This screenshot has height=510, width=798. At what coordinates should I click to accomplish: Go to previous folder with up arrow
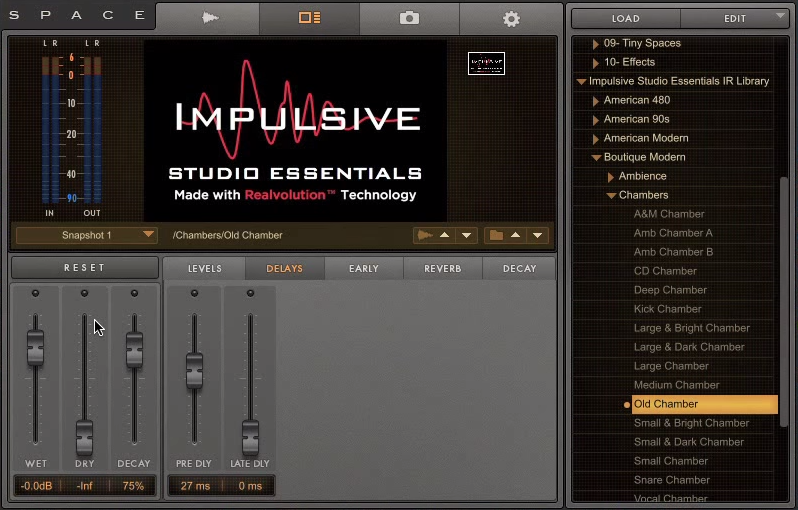pos(515,235)
